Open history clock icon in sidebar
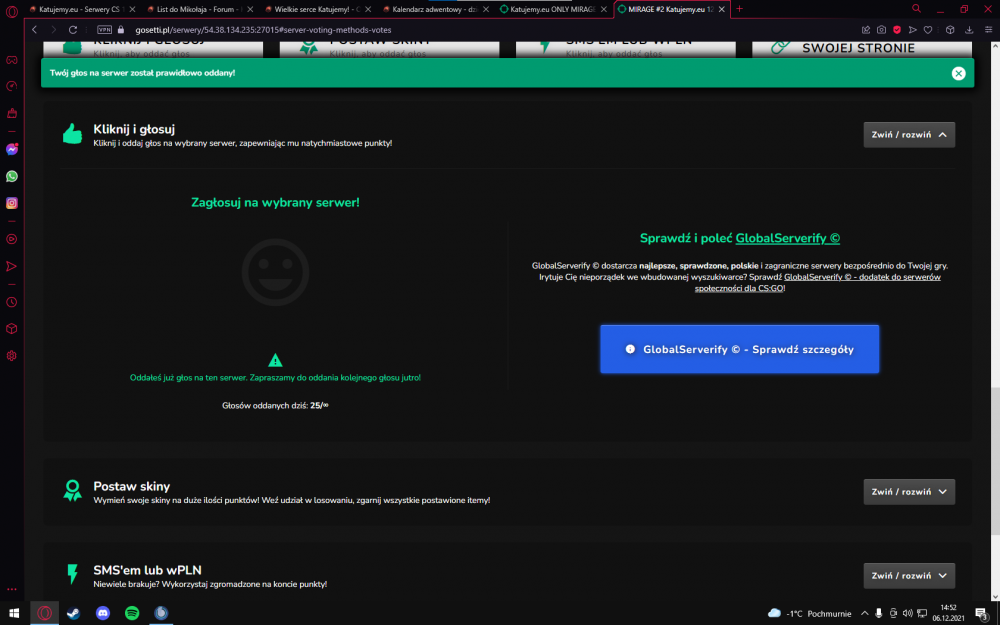This screenshot has height=625, width=1000. [11, 302]
